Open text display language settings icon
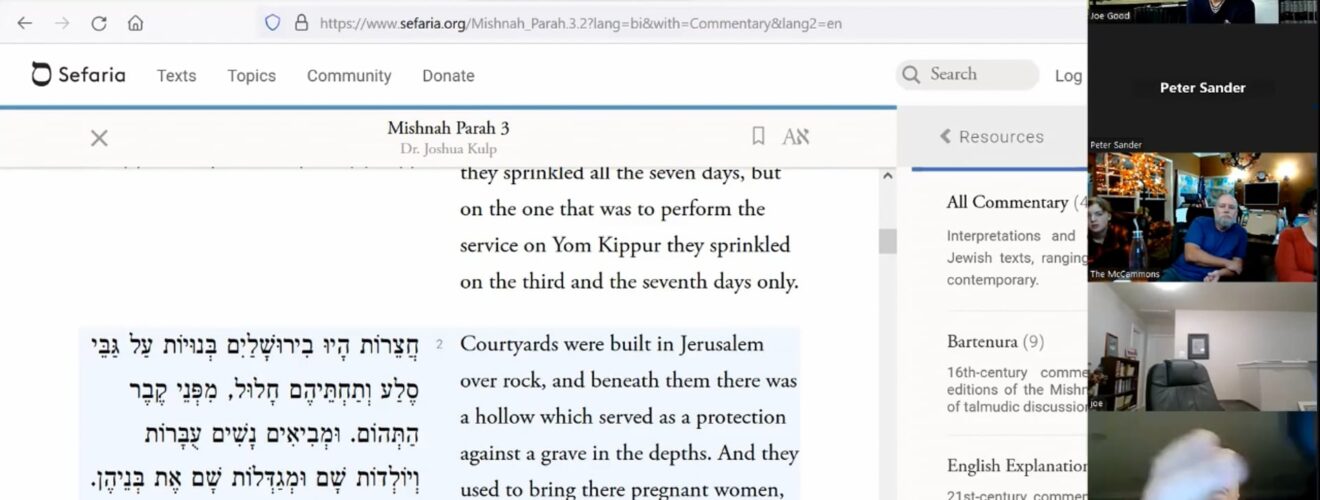Image resolution: width=1320 pixels, height=500 pixels. tap(795, 137)
